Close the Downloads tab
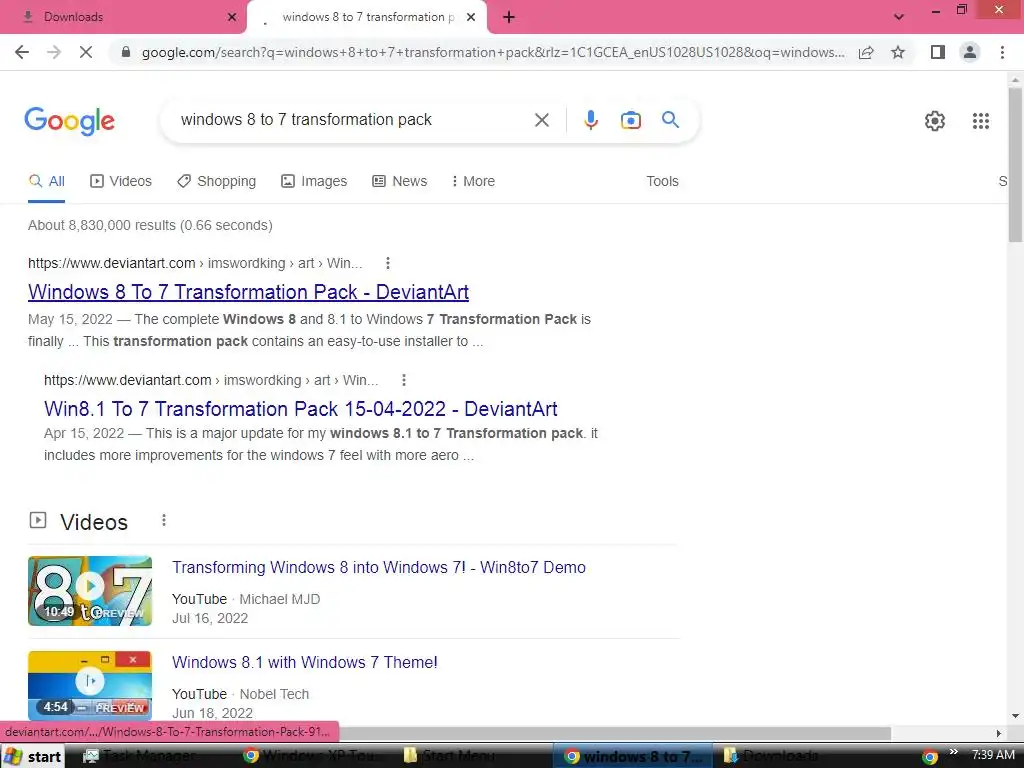The height and width of the screenshot is (768, 1024). click(x=232, y=17)
